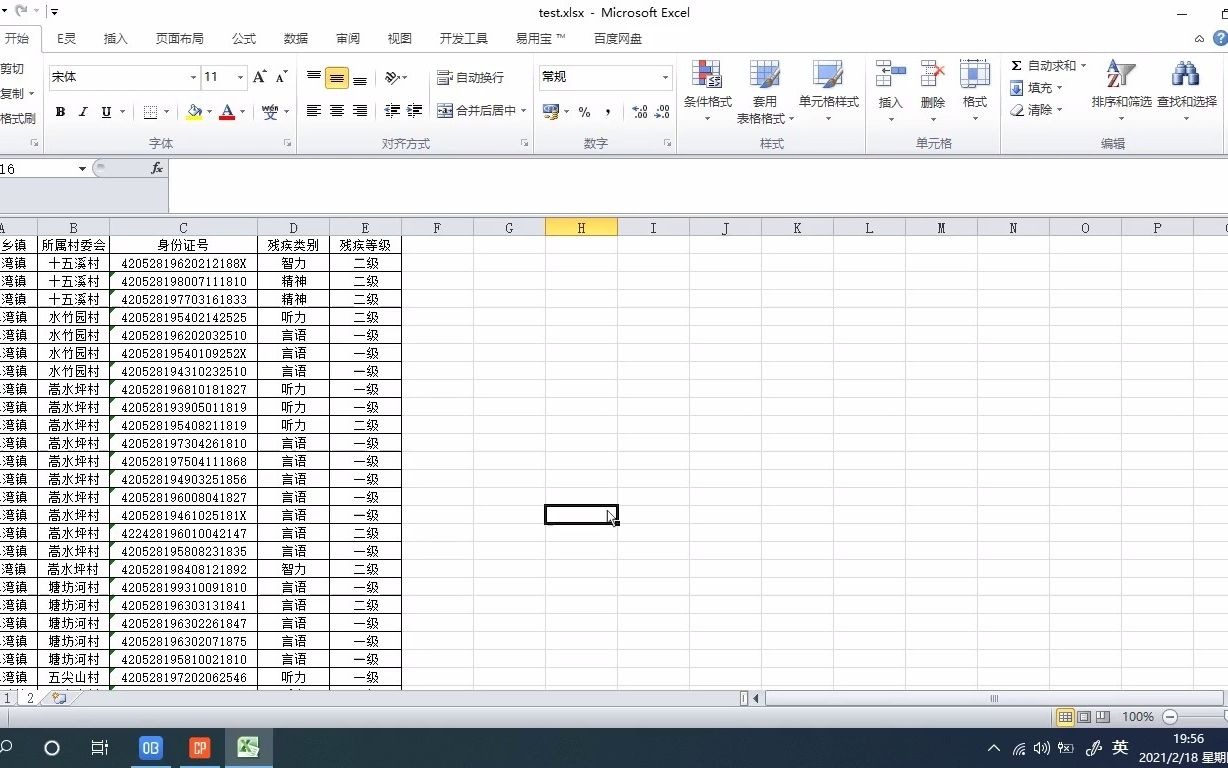The height and width of the screenshot is (768, 1228).
Task: Open the 填充 fill menu
Action: pos(1036,88)
